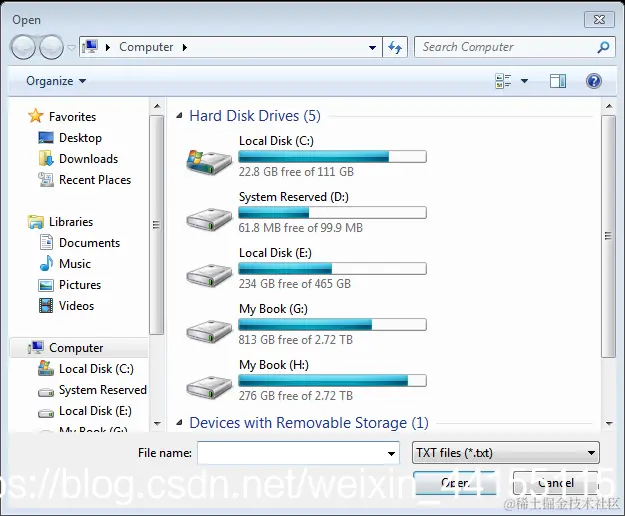Open the Pictures library
Screen dimensions: 625x516
coord(70,285)
